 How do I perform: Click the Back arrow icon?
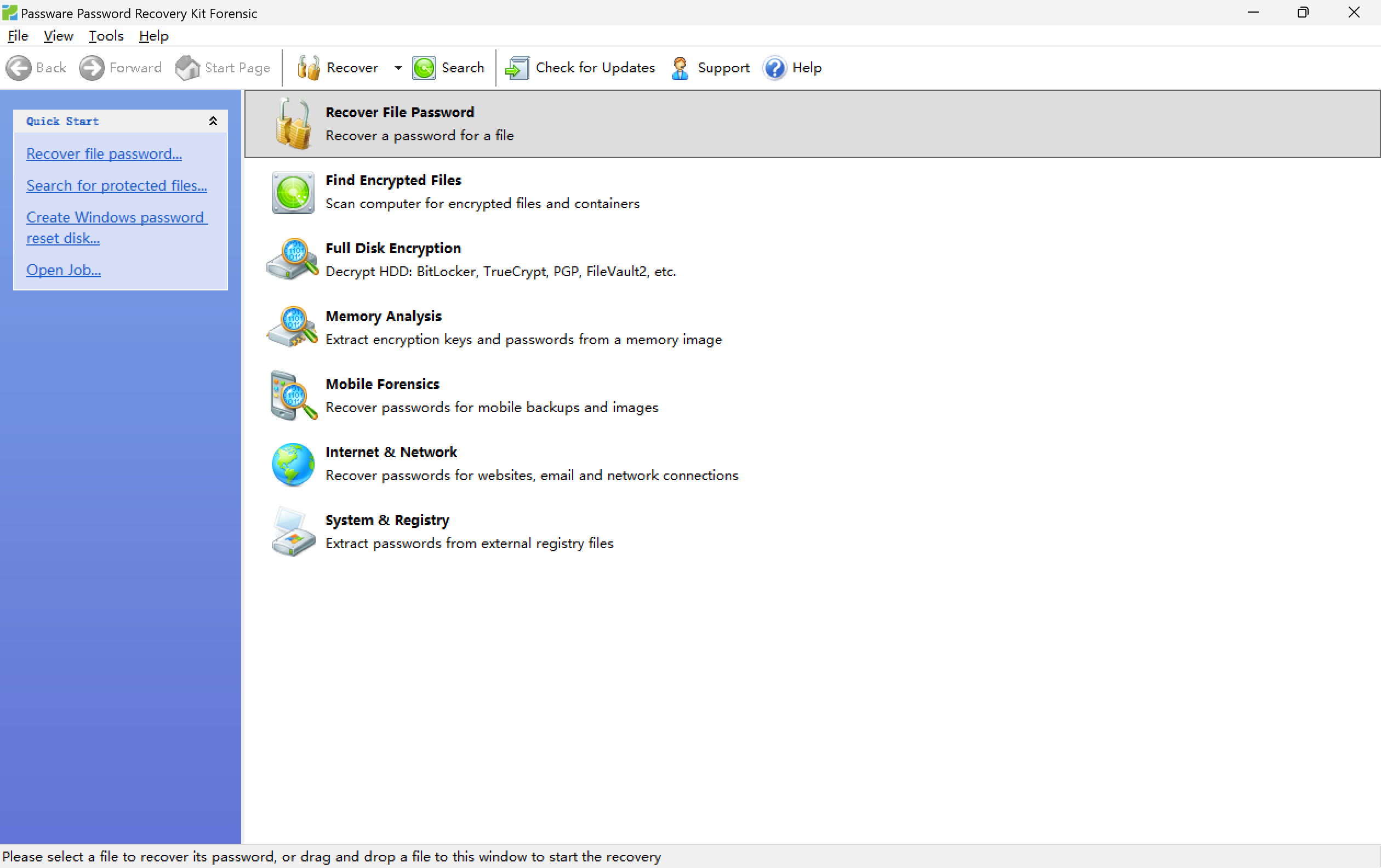click(x=18, y=67)
